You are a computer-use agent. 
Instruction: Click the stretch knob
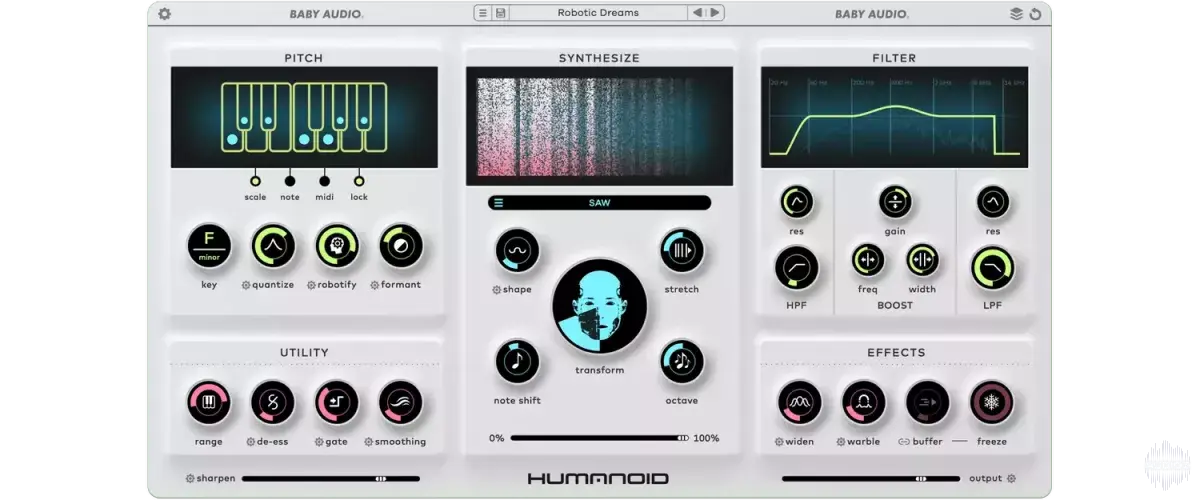click(681, 251)
